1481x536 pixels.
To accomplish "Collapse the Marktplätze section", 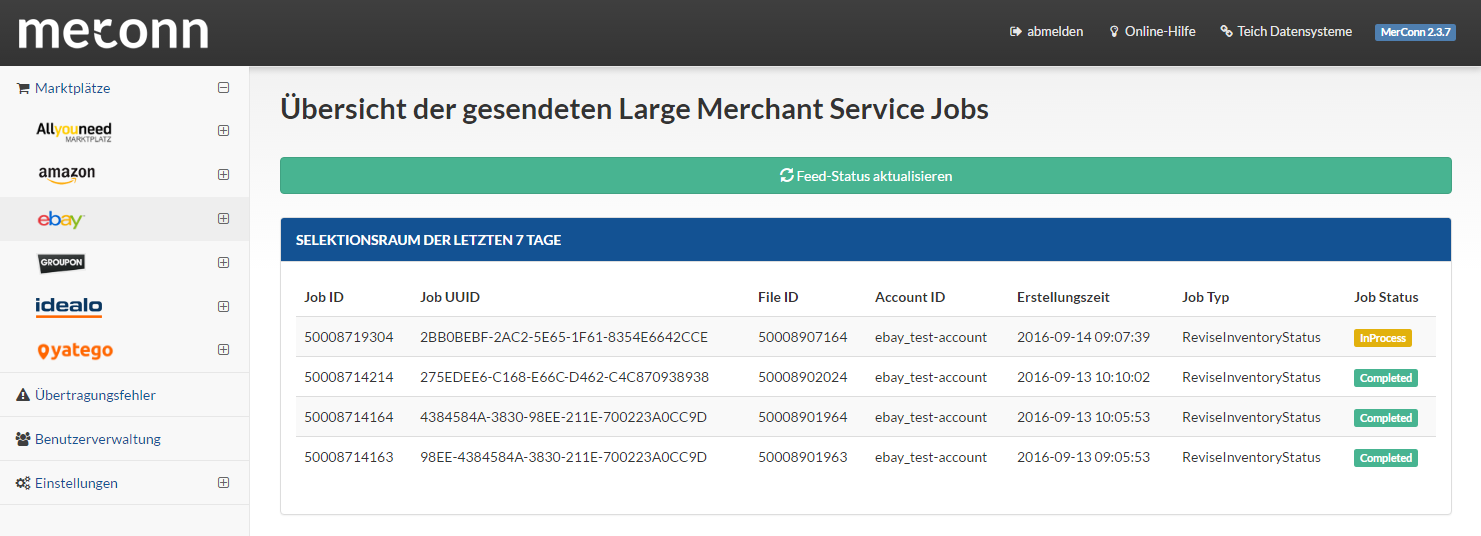I will pos(223,88).
